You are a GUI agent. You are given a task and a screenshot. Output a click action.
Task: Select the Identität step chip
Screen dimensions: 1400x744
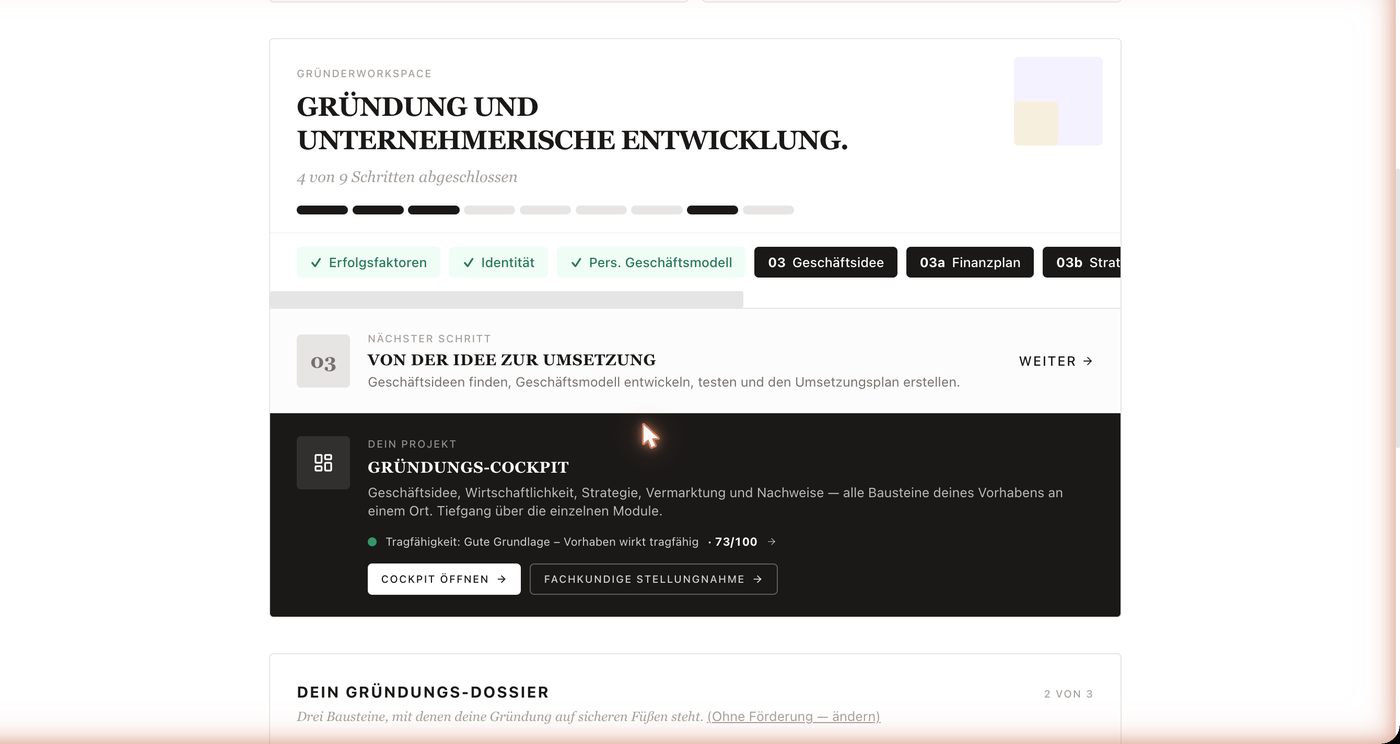pyautogui.click(x=498, y=263)
